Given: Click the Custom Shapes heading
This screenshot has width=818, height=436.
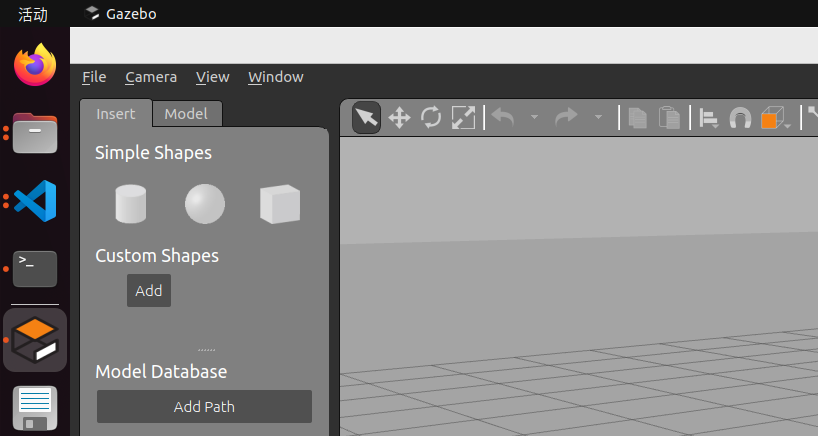Looking at the screenshot, I should click(x=157, y=256).
